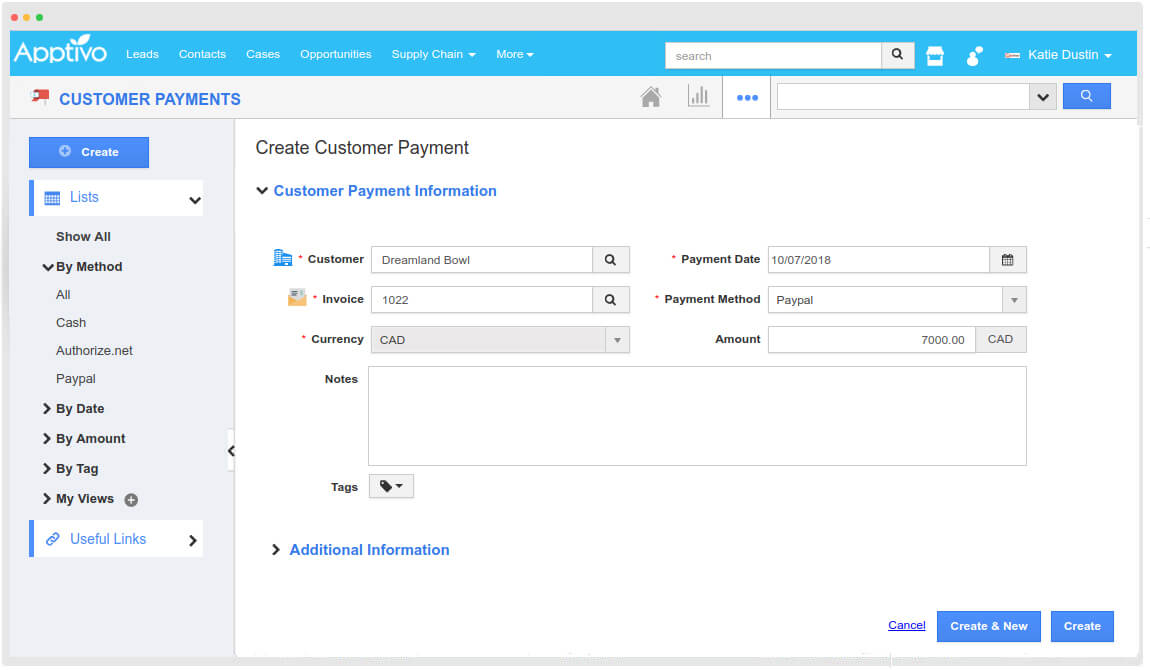Go to the Customer Payments home icon

pyautogui.click(x=650, y=96)
